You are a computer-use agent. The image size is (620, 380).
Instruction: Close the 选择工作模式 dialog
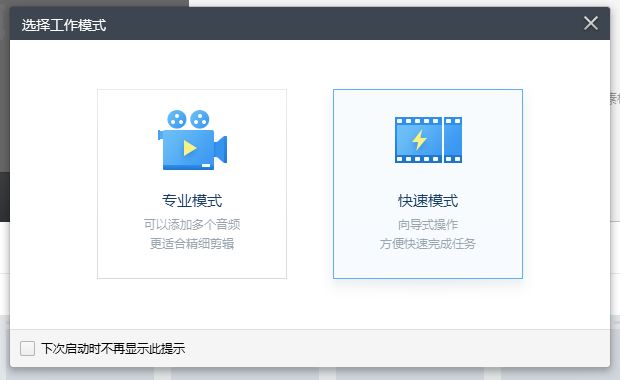click(x=591, y=23)
